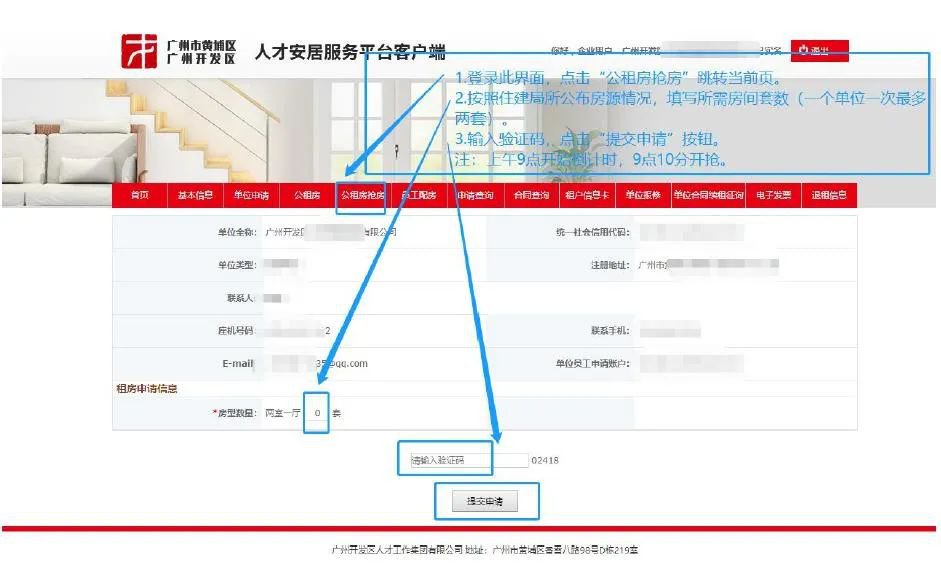Image resolution: width=941 pixels, height=578 pixels.
Task: Click the E-mail label
Action: 238,363
